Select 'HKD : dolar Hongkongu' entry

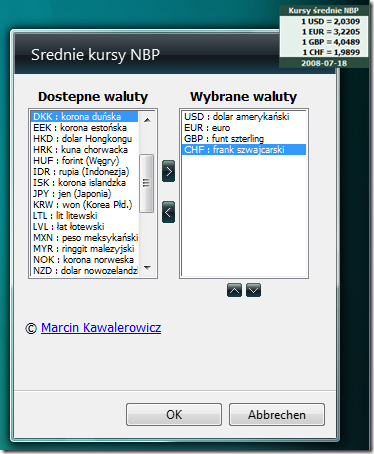coord(84,138)
